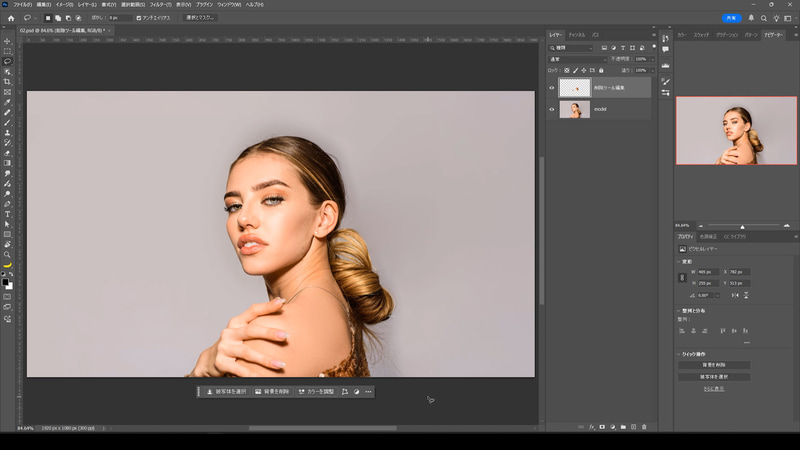Toggle the anti-alias checkbox
Screen dimensions: 800x450
139,18
